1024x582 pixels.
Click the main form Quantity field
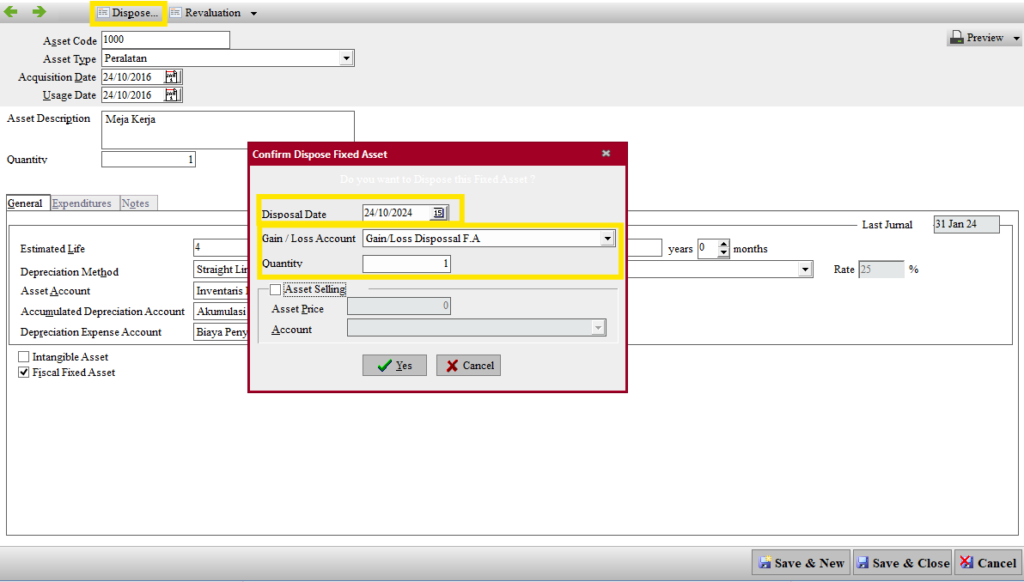pos(148,159)
